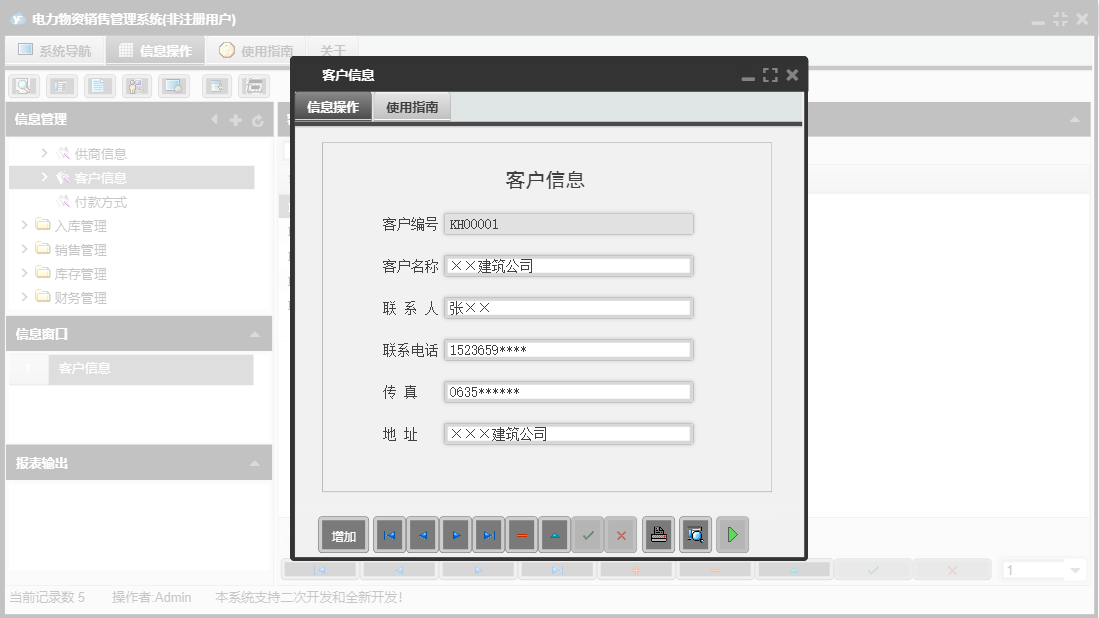This screenshot has width=1099, height=618.
Task: Run the green execute arrow
Action: pyautogui.click(x=732, y=535)
